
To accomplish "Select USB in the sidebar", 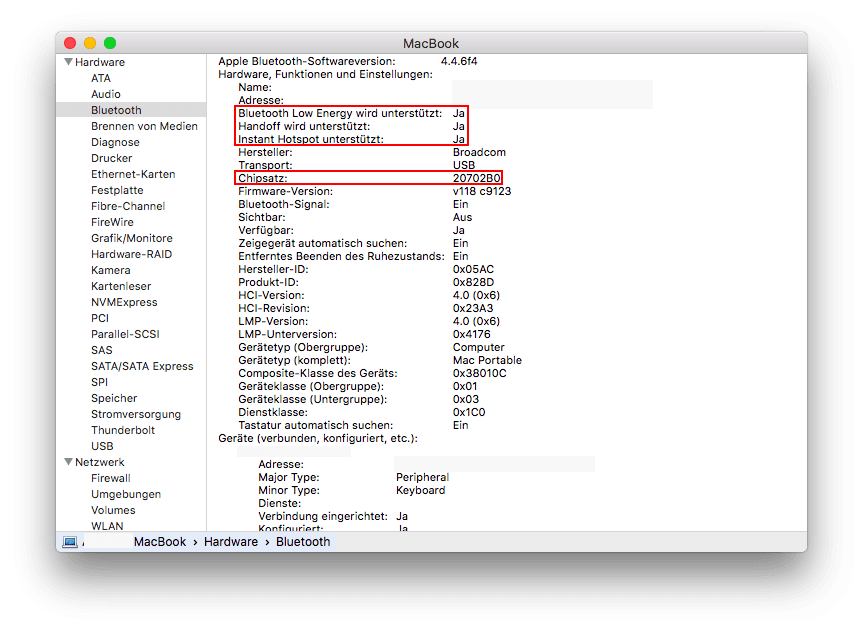I will coord(102,445).
